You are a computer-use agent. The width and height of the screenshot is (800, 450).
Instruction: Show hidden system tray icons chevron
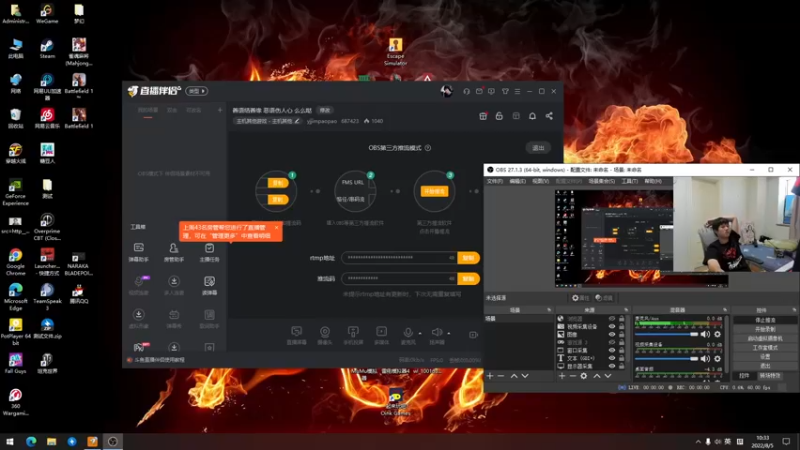tap(698, 442)
